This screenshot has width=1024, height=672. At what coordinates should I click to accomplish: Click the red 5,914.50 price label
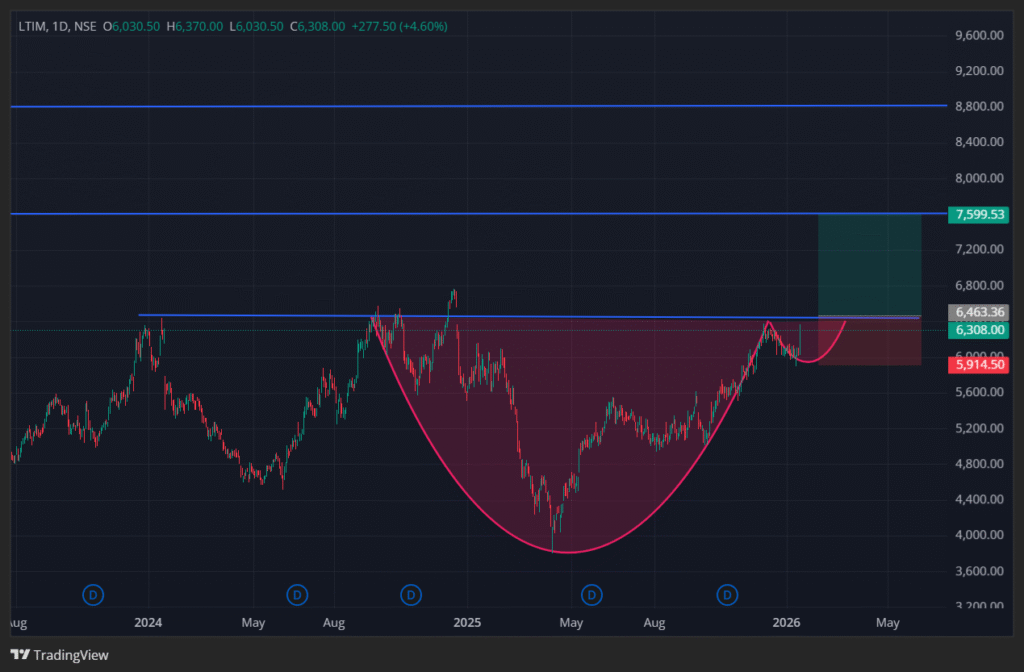coord(978,364)
